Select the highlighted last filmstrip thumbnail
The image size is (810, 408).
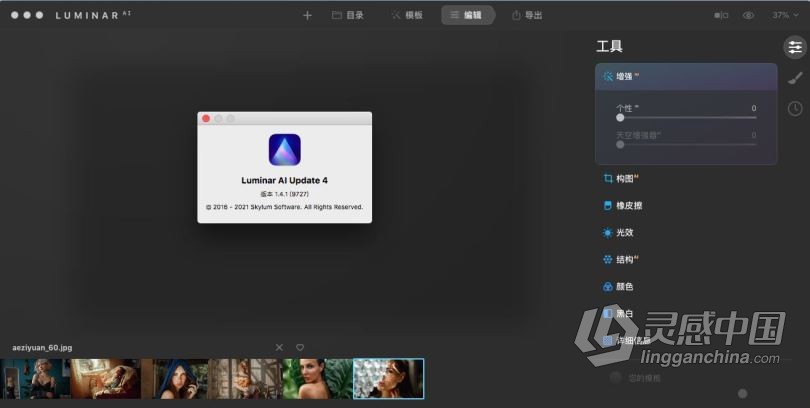(388, 379)
